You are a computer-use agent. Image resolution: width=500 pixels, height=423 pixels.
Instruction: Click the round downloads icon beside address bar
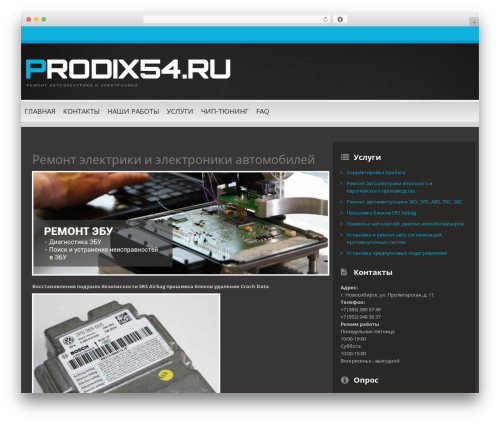[340, 20]
